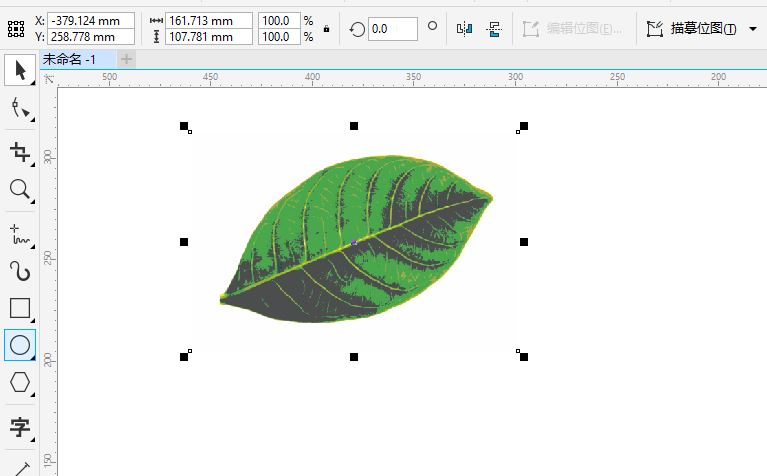Select the Artistic Media tool
Image resolution: width=767 pixels, height=476 pixels.
[20, 272]
